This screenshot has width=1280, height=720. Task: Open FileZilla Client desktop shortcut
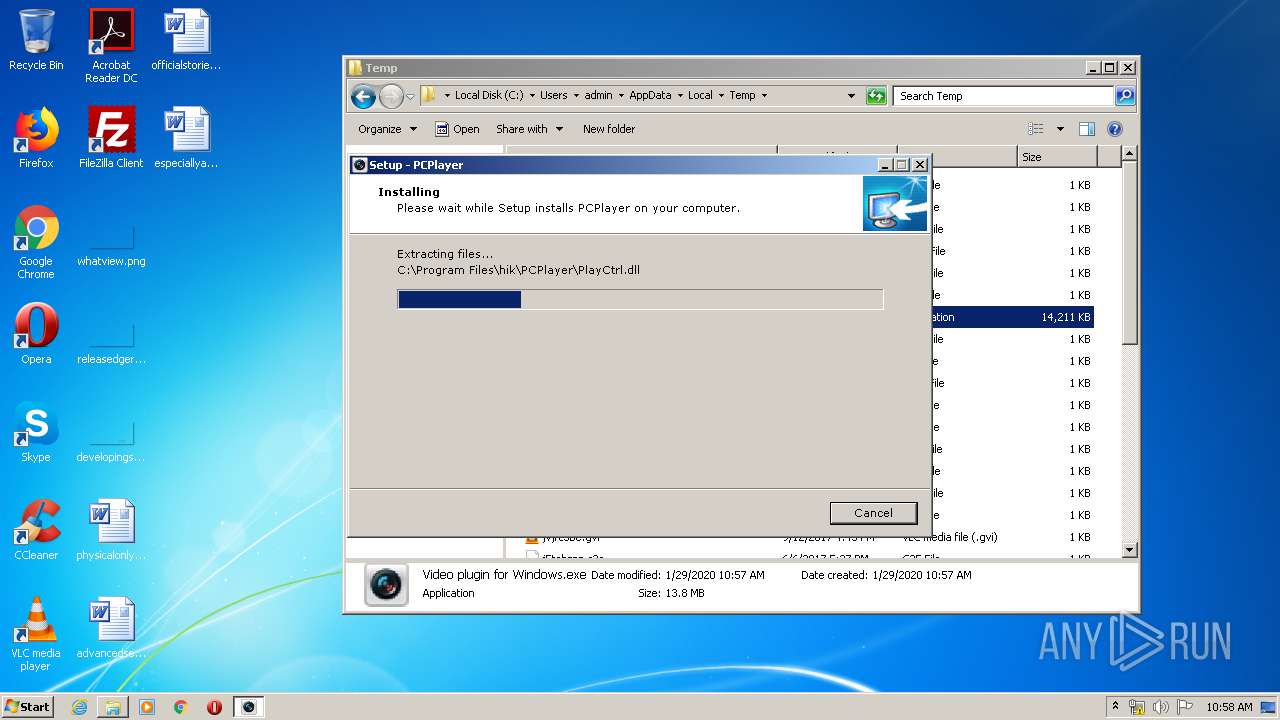click(111, 138)
